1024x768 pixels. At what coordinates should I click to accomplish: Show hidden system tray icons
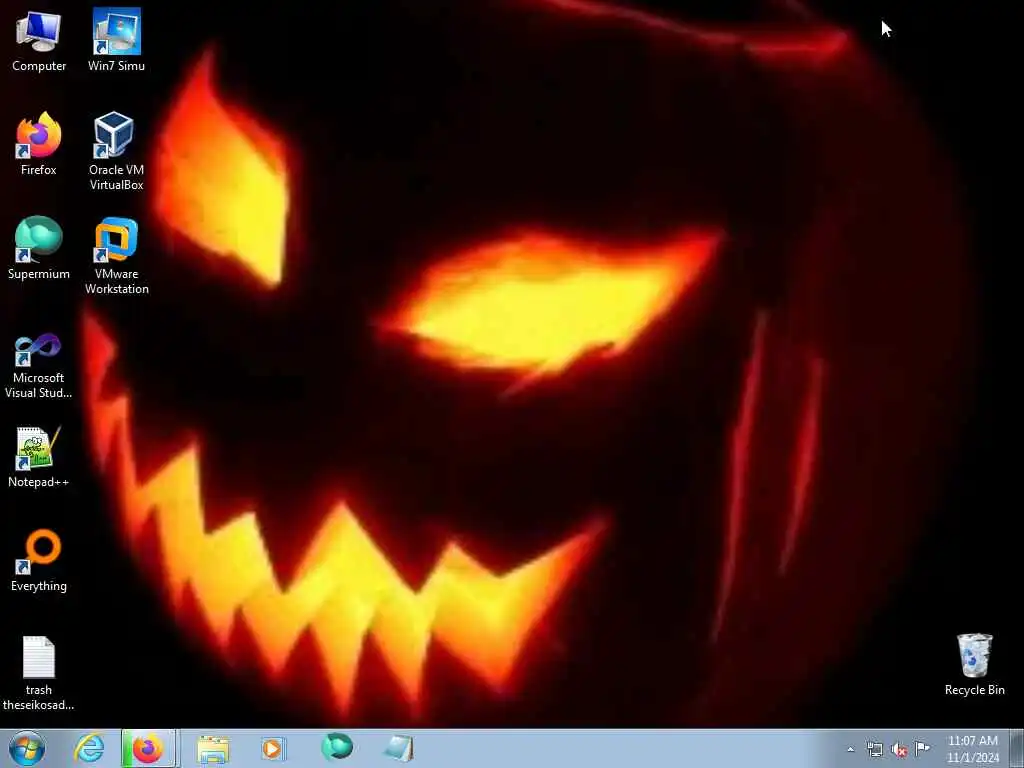pyautogui.click(x=850, y=749)
